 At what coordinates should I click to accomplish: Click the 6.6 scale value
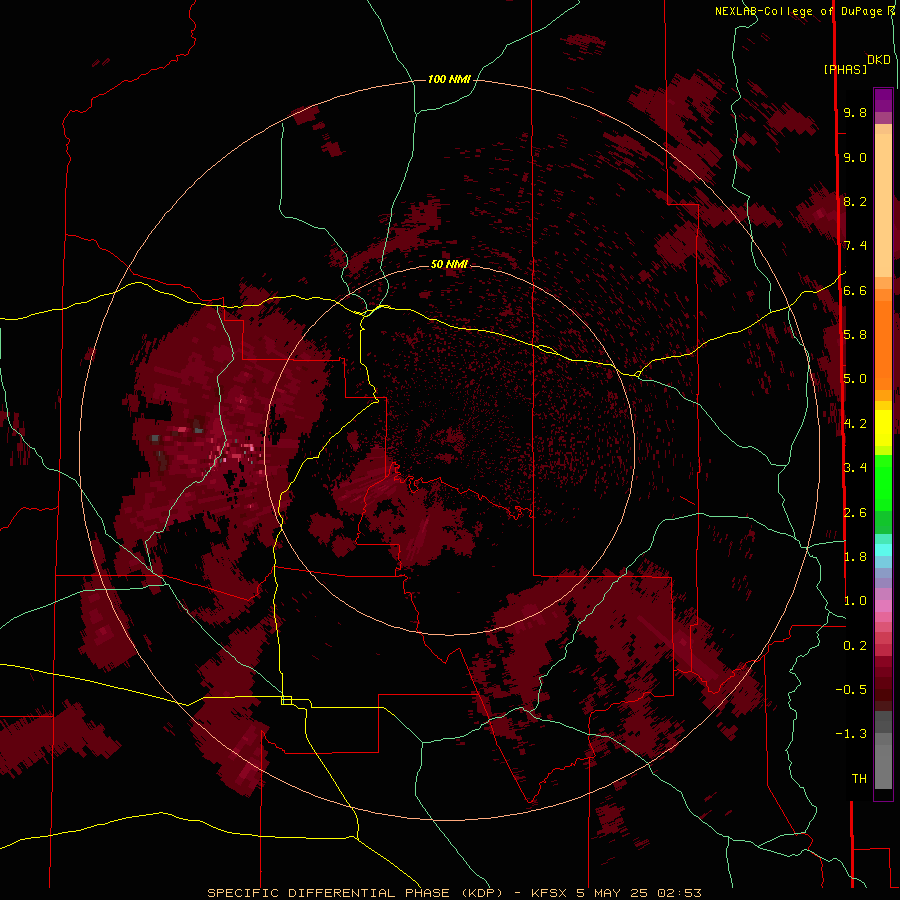[855, 290]
